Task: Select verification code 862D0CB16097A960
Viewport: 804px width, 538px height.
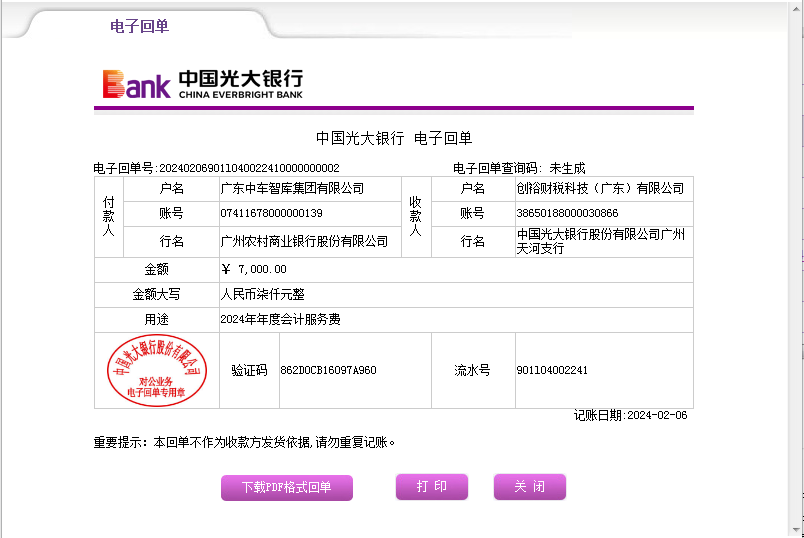Action: click(328, 370)
